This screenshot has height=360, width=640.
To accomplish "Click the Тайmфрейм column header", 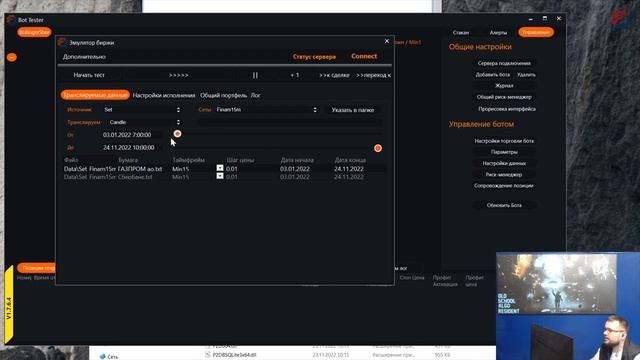I will [188, 160].
